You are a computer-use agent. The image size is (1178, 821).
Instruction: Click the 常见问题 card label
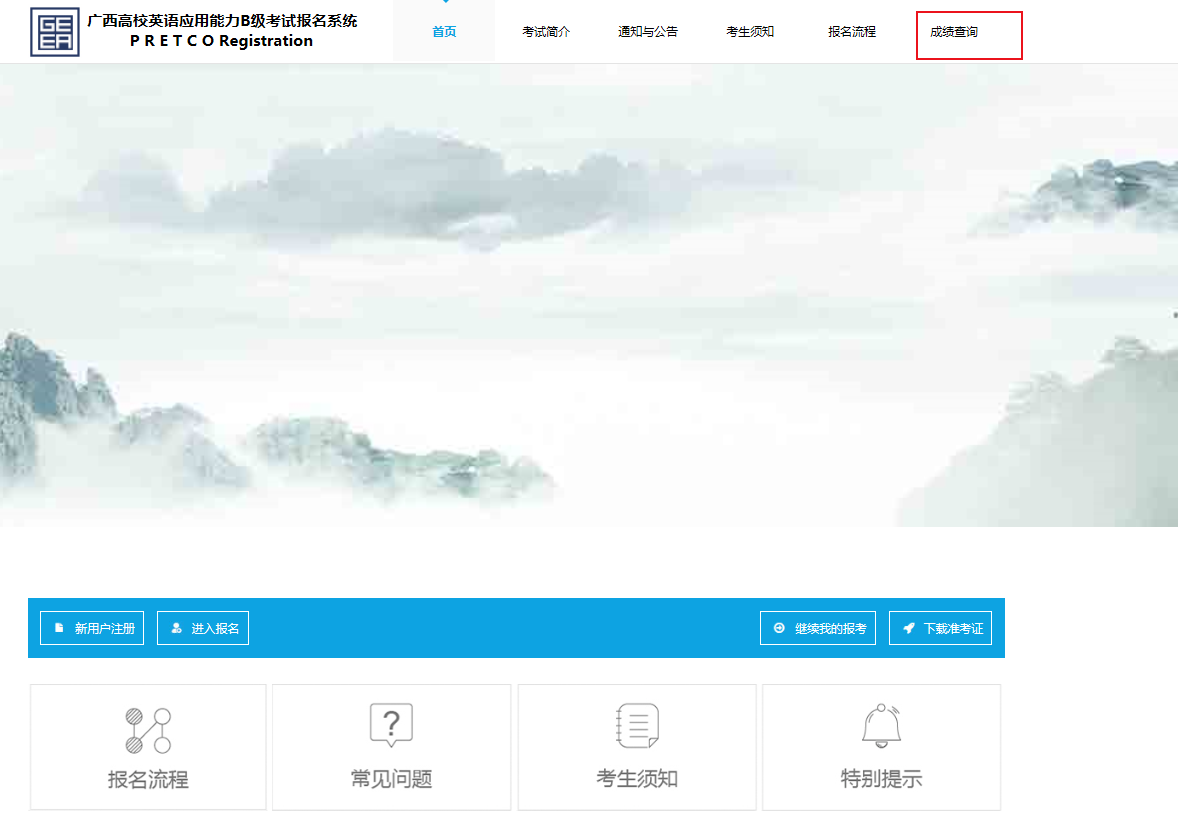pyautogui.click(x=391, y=779)
